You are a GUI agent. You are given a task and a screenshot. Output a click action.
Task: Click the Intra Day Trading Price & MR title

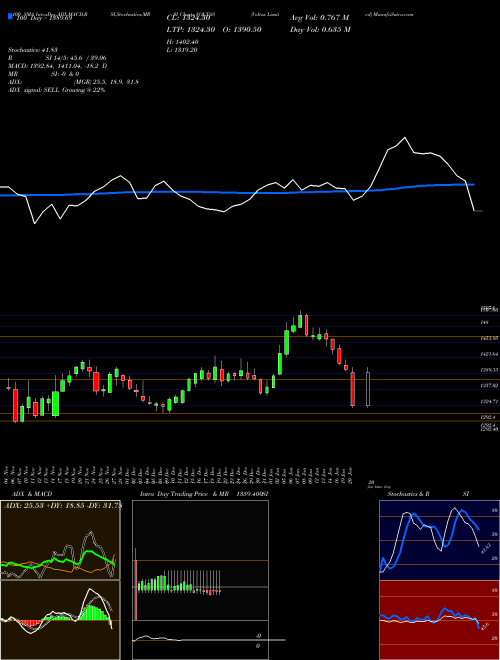pyautogui.click(x=186, y=494)
